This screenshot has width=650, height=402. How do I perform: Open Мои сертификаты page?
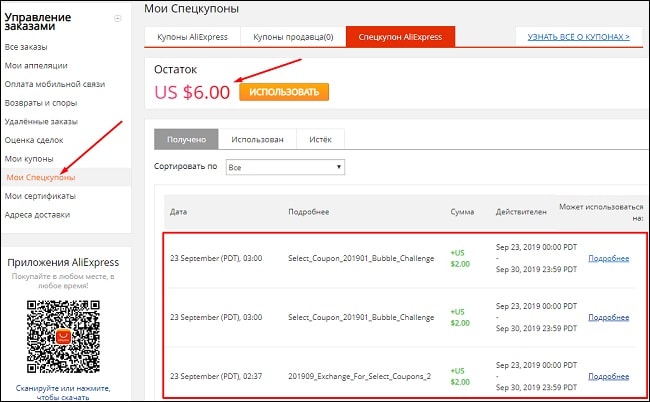point(40,196)
